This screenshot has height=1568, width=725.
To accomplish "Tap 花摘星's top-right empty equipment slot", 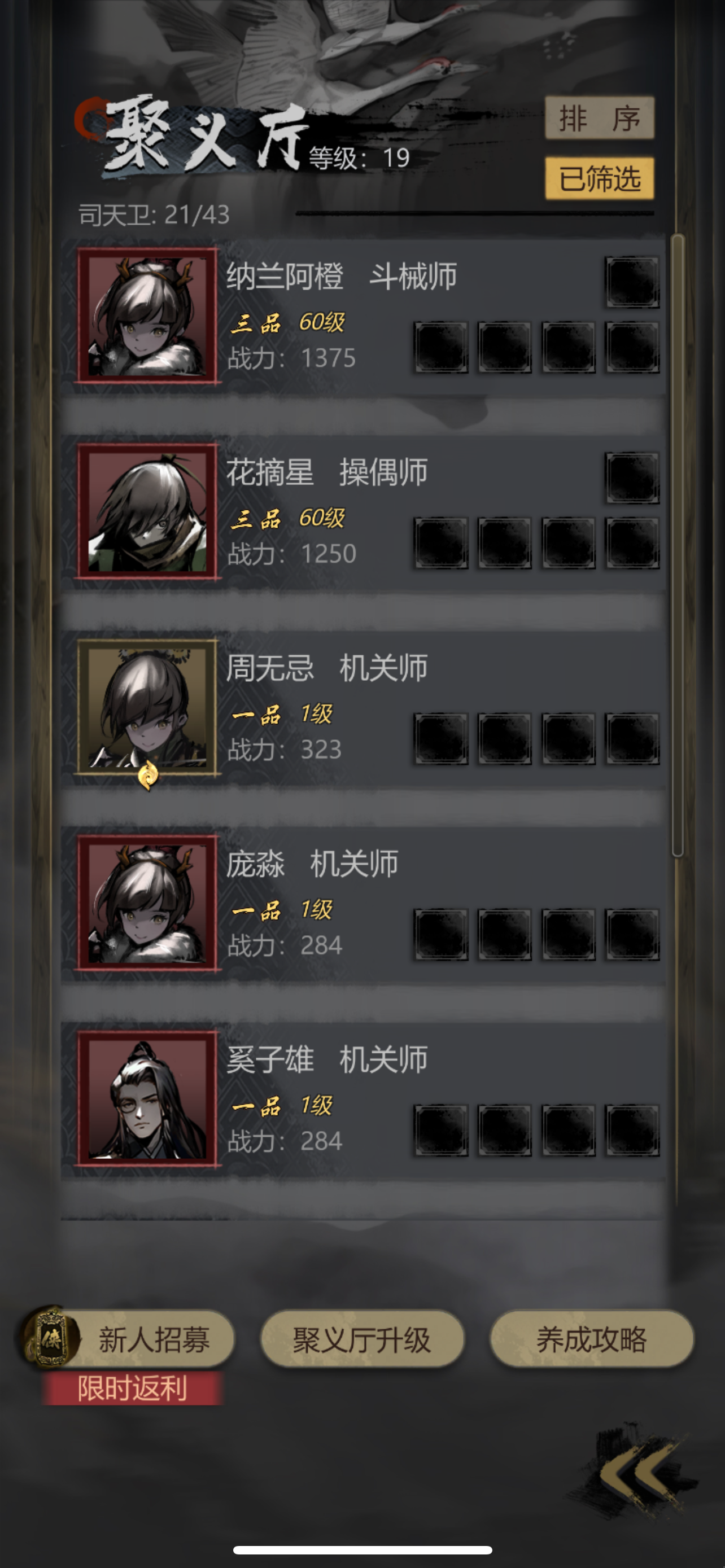I will [632, 478].
